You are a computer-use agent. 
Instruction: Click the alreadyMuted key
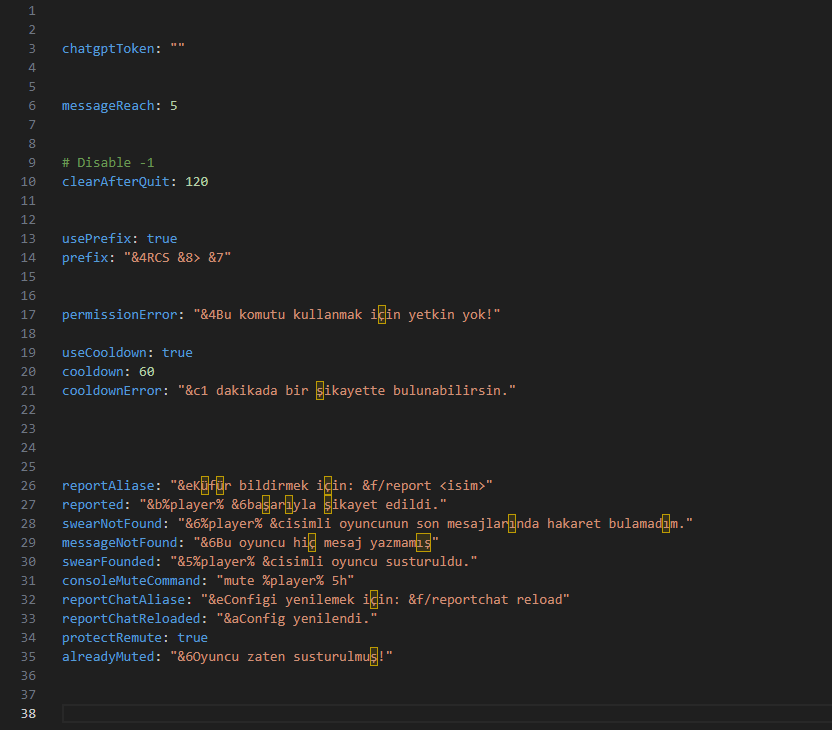pyautogui.click(x=108, y=657)
